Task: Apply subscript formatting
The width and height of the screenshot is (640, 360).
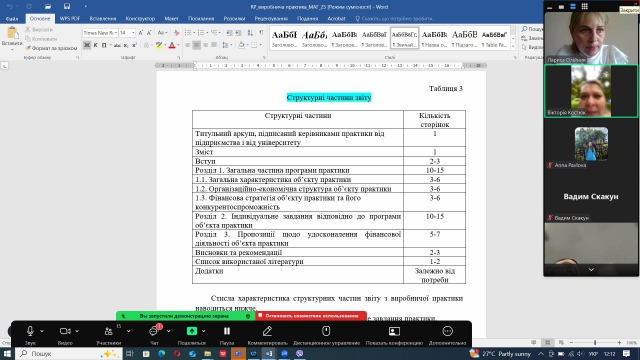Action: 126,45
